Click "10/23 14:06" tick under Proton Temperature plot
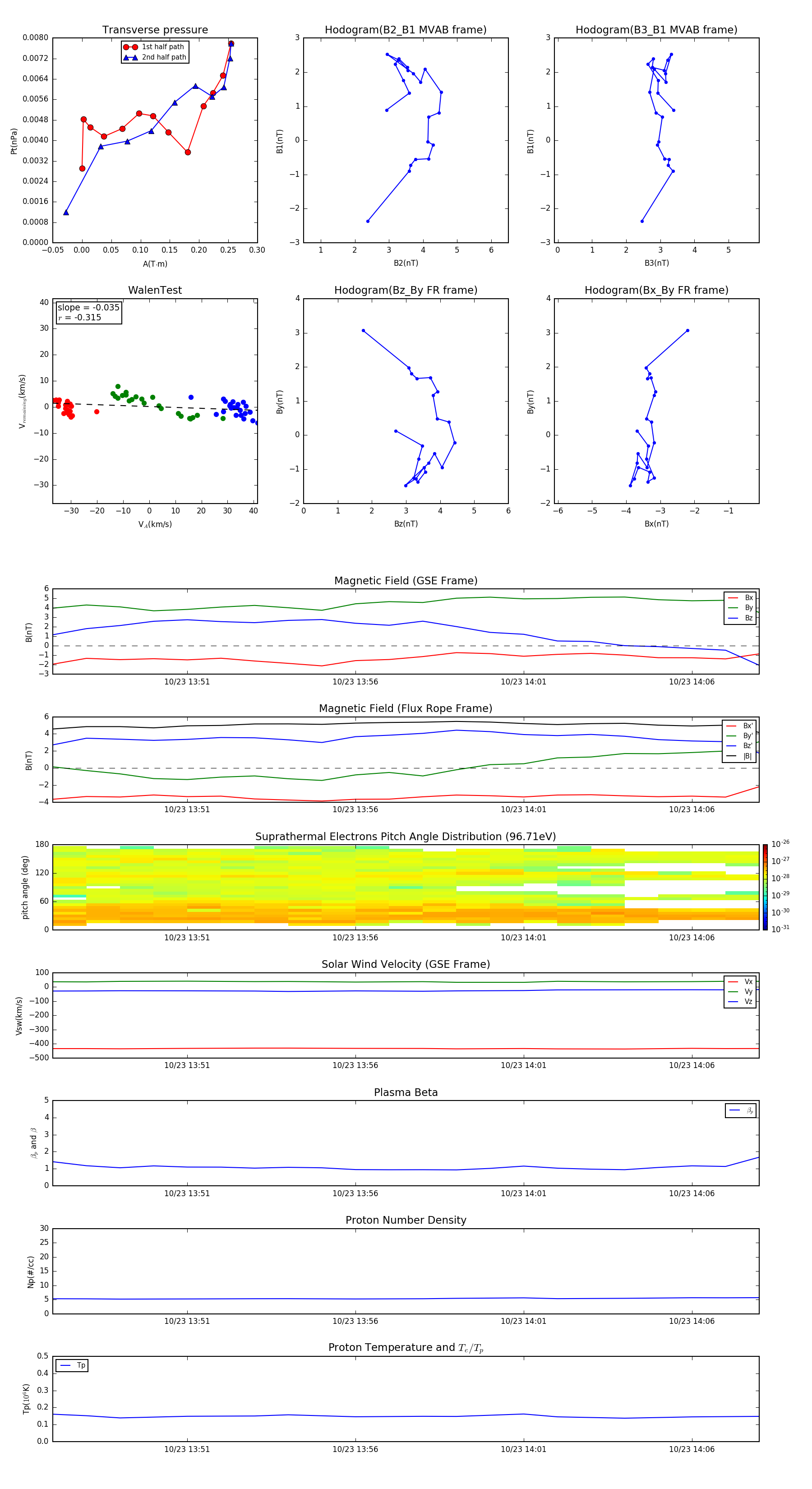This screenshot has width=812, height=1489. [691, 1449]
